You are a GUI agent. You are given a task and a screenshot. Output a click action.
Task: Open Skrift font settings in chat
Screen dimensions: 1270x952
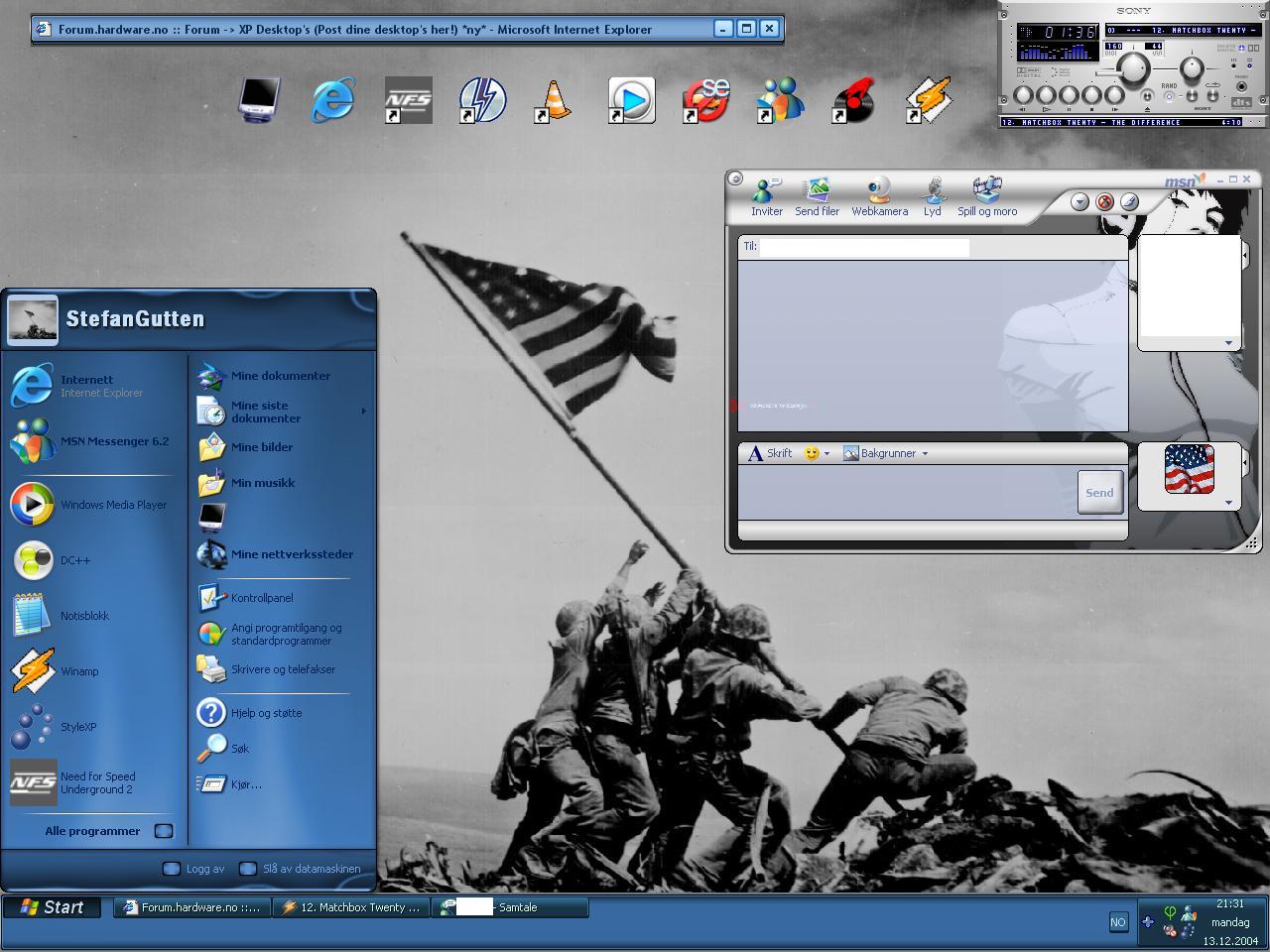(770, 453)
